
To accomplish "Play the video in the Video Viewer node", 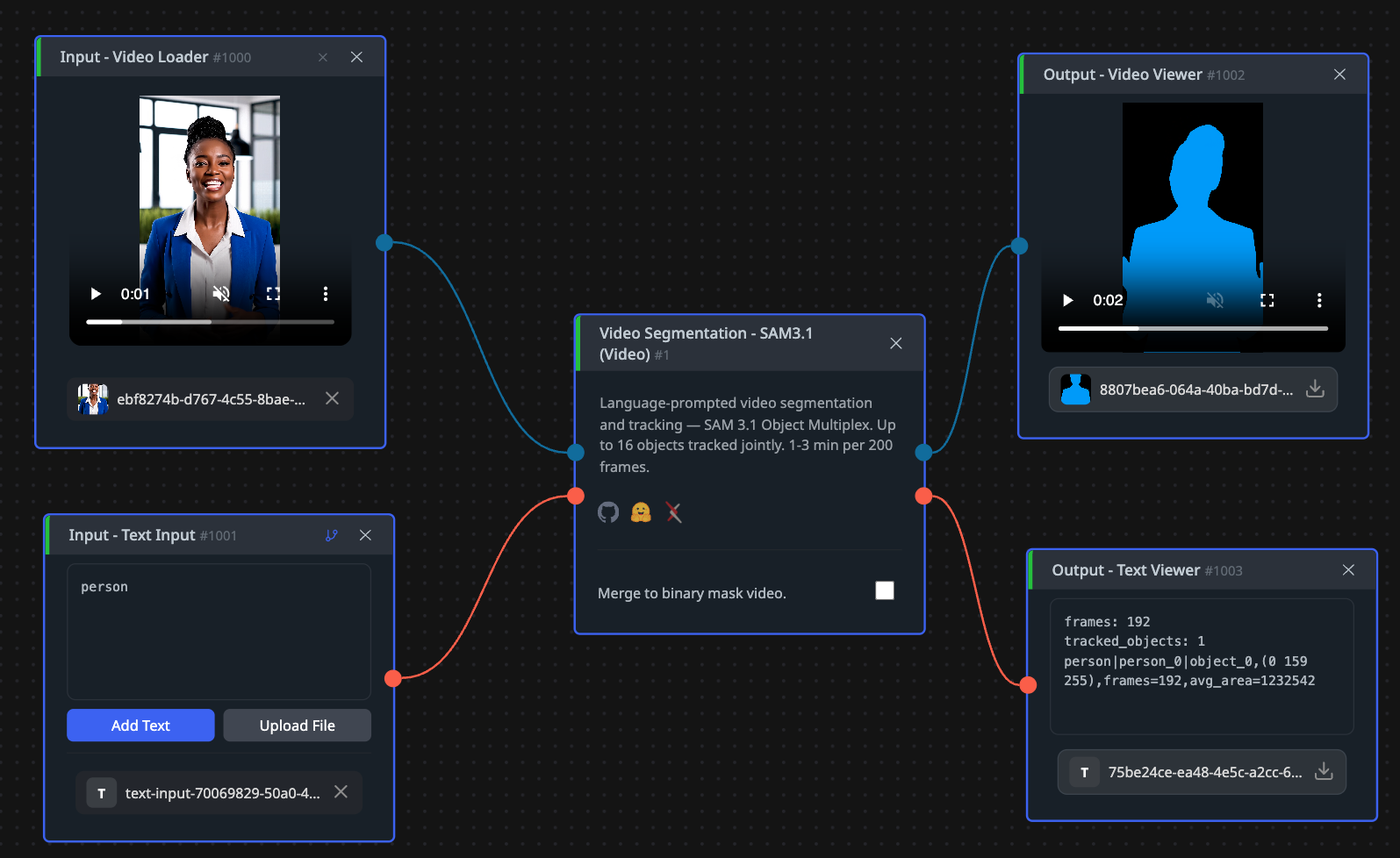I will [1068, 300].
